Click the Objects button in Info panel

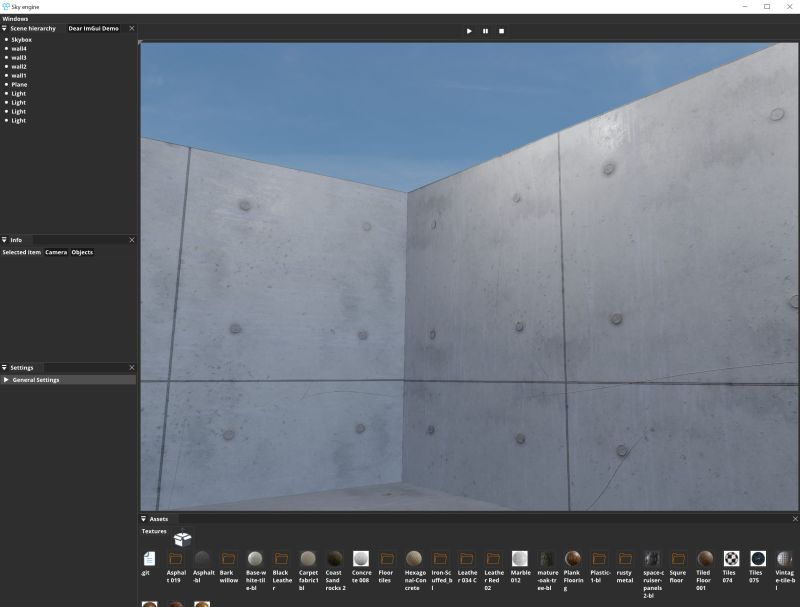80,252
